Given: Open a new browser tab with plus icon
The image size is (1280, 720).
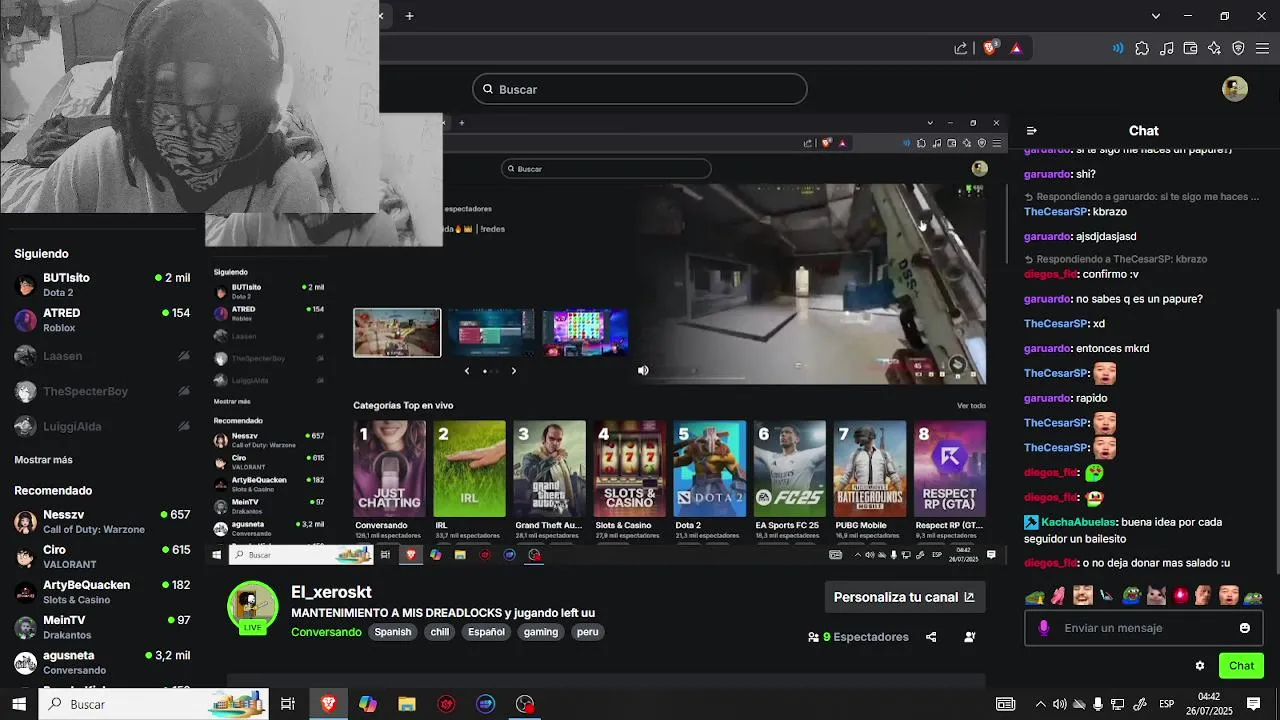Looking at the screenshot, I should pyautogui.click(x=409, y=16).
